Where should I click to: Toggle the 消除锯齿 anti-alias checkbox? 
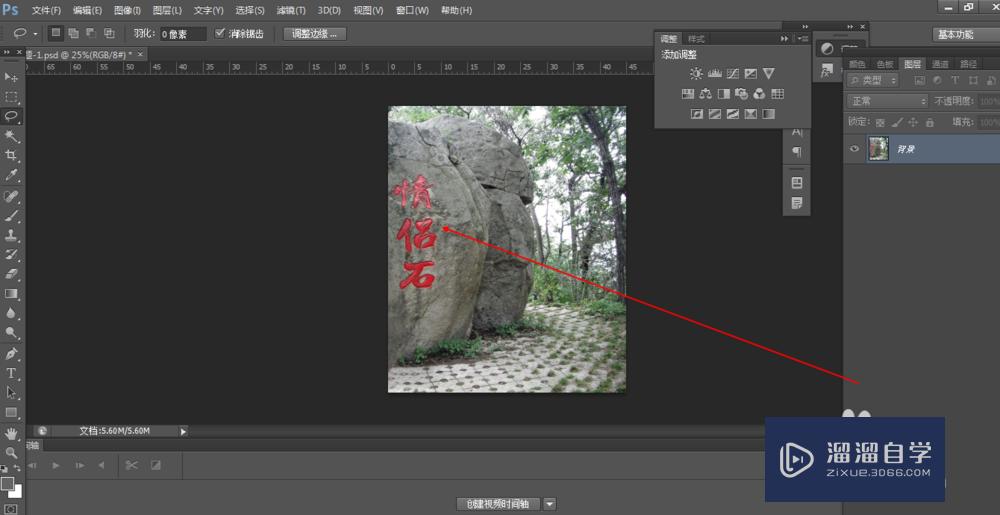220,33
